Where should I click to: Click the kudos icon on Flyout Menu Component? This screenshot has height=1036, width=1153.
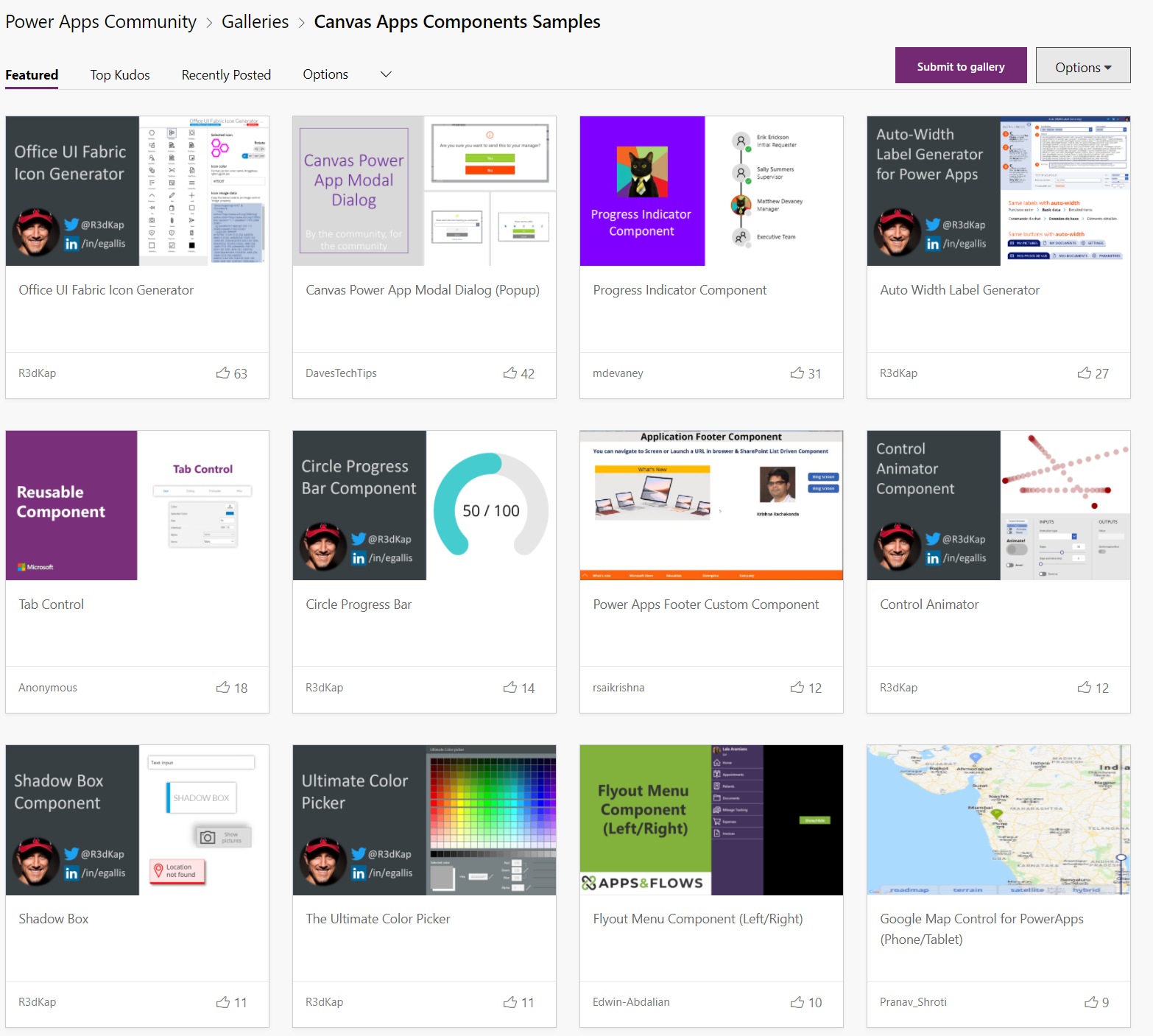click(x=797, y=1001)
